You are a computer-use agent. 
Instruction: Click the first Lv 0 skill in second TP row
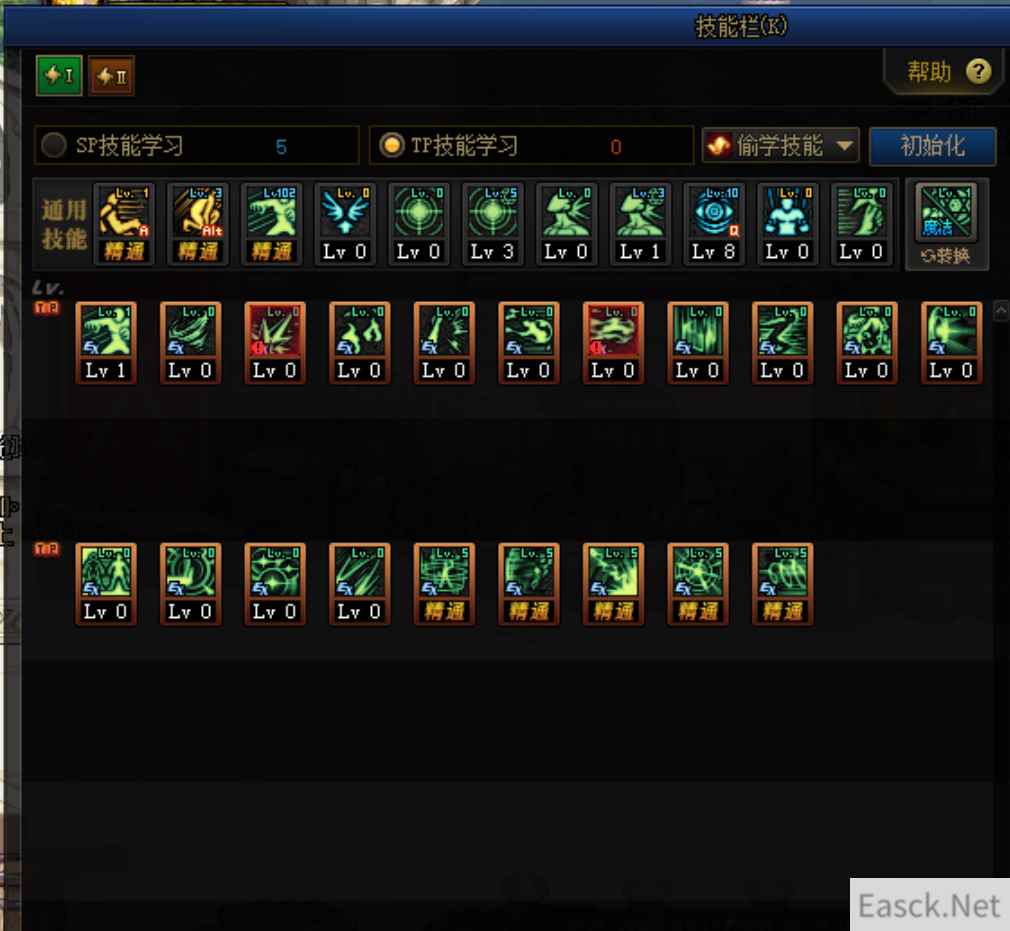click(x=106, y=584)
